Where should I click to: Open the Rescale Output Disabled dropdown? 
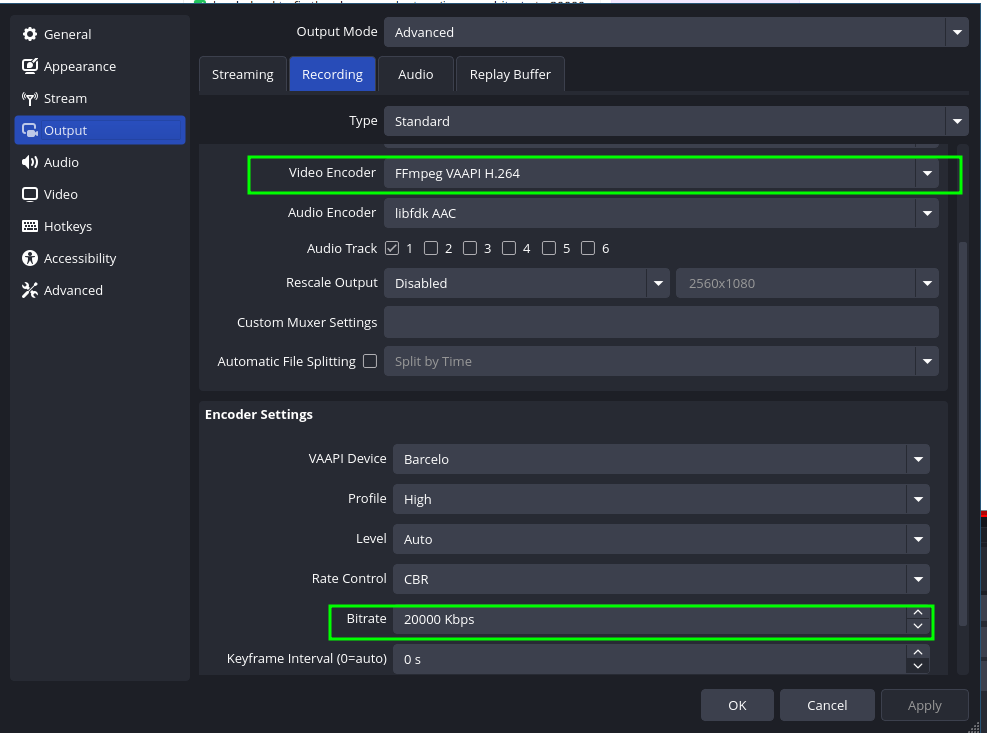point(527,283)
